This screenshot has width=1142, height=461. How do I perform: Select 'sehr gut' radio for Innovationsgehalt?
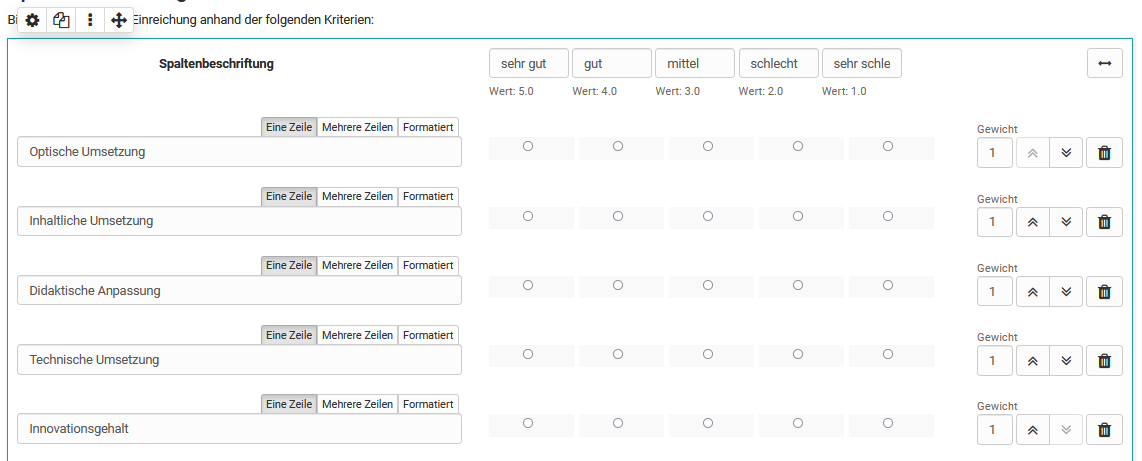coord(528,423)
